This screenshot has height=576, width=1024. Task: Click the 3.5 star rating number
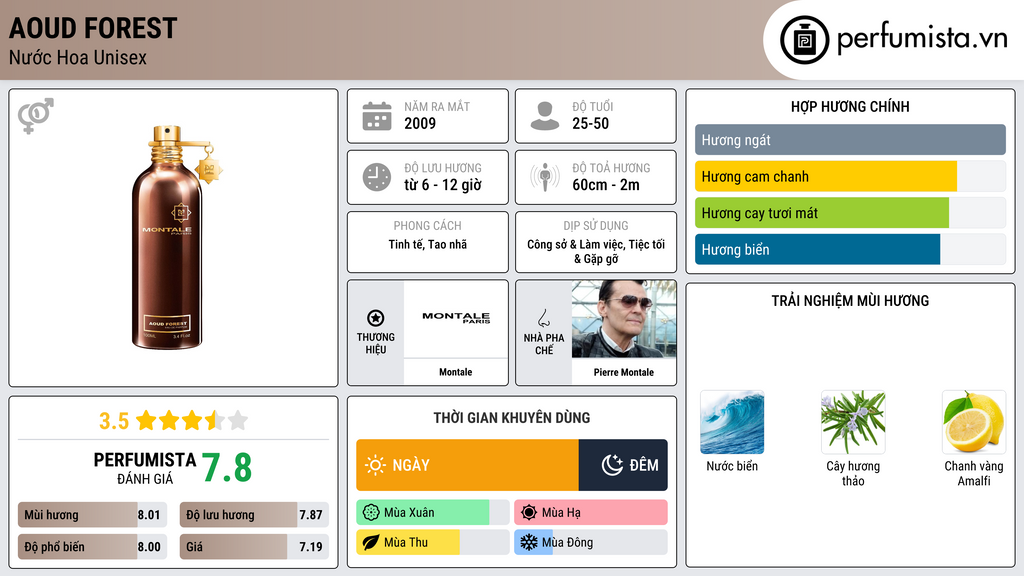(114, 421)
